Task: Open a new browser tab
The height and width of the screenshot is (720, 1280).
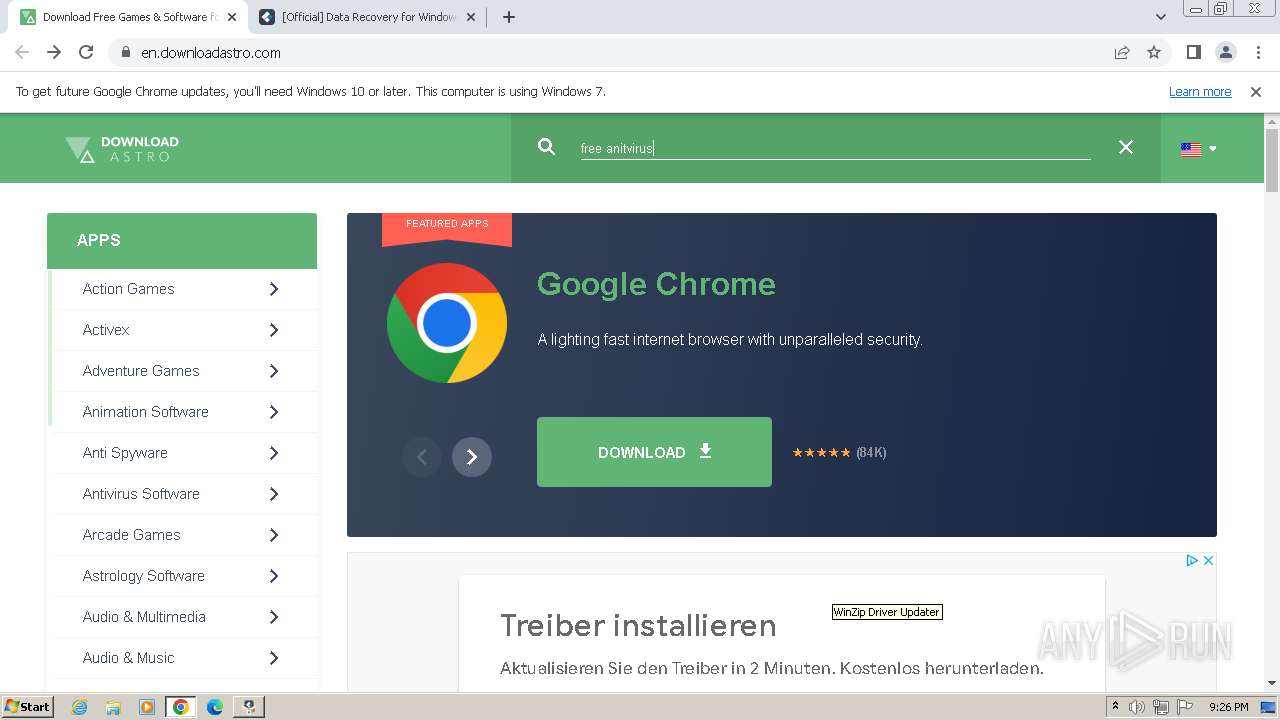Action: (509, 17)
